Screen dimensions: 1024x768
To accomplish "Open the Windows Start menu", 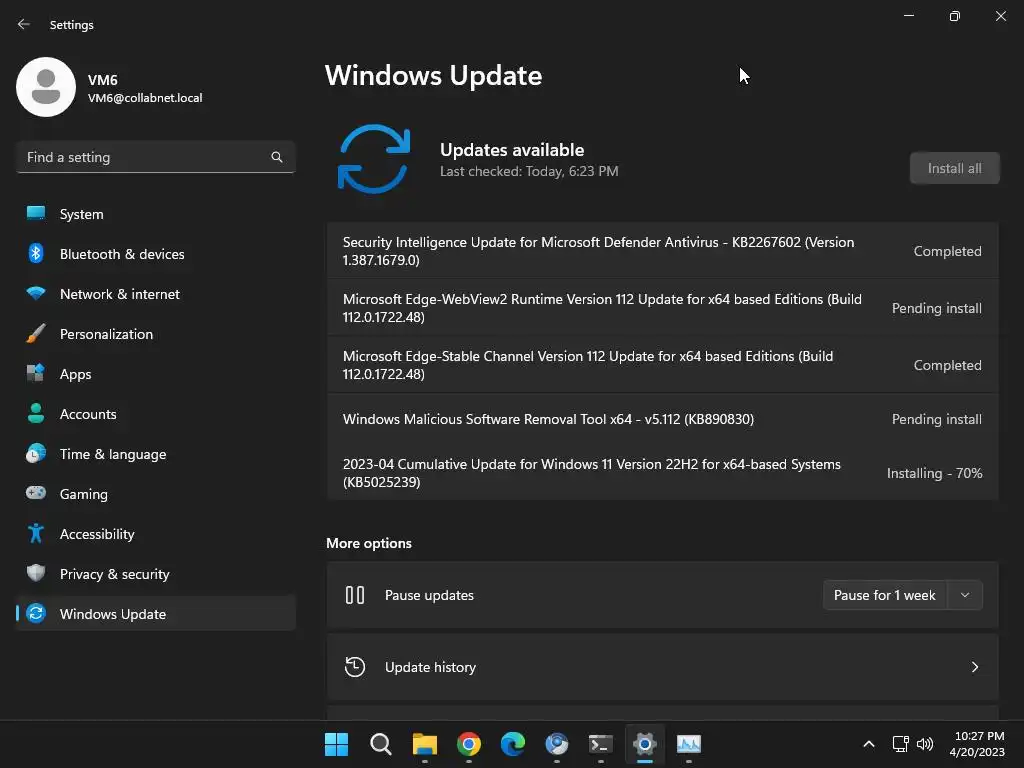I will [x=336, y=744].
